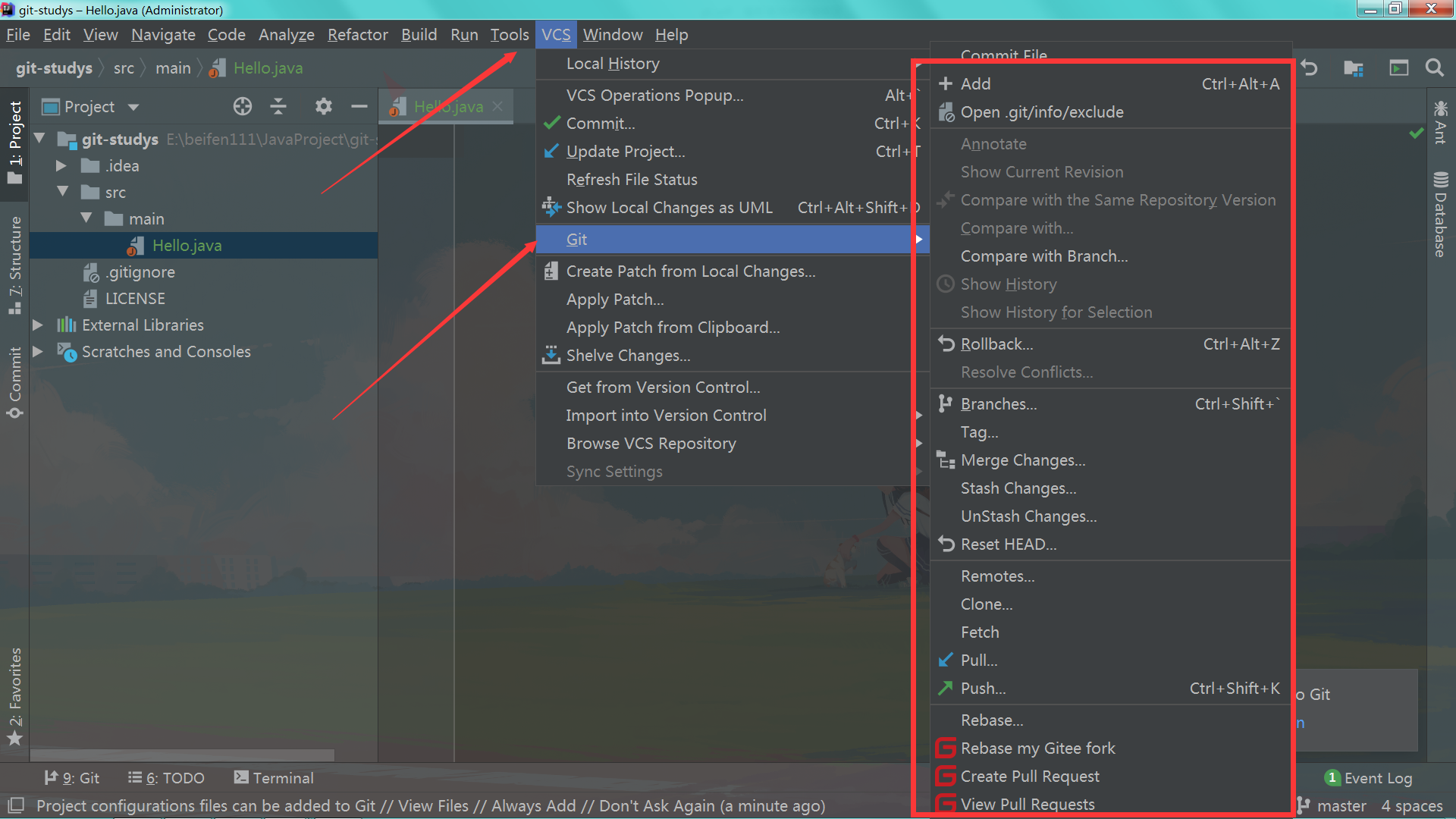Click the Local History menu item
The image size is (1456, 819).
(613, 62)
